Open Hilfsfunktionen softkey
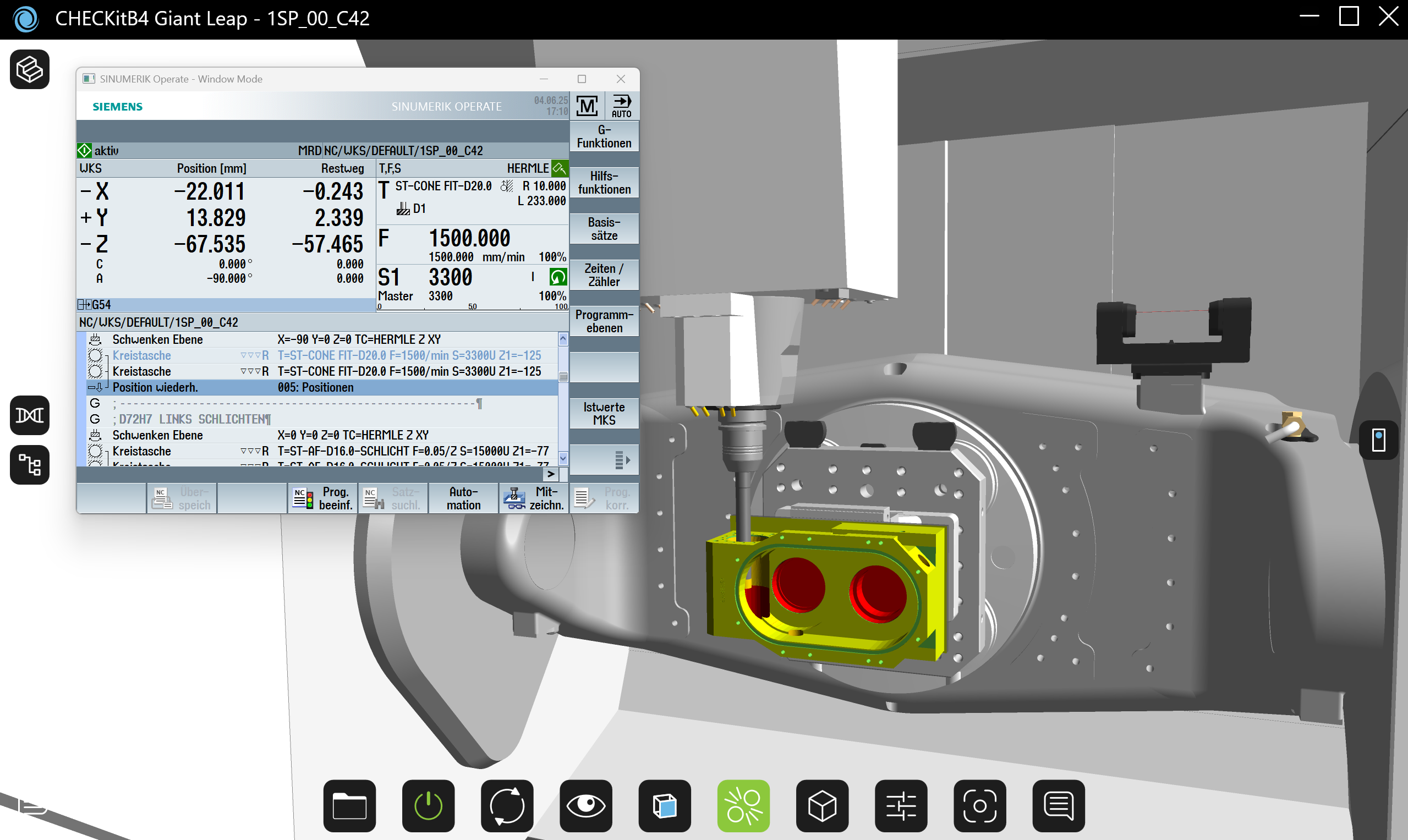The height and width of the screenshot is (840, 1408). click(604, 183)
